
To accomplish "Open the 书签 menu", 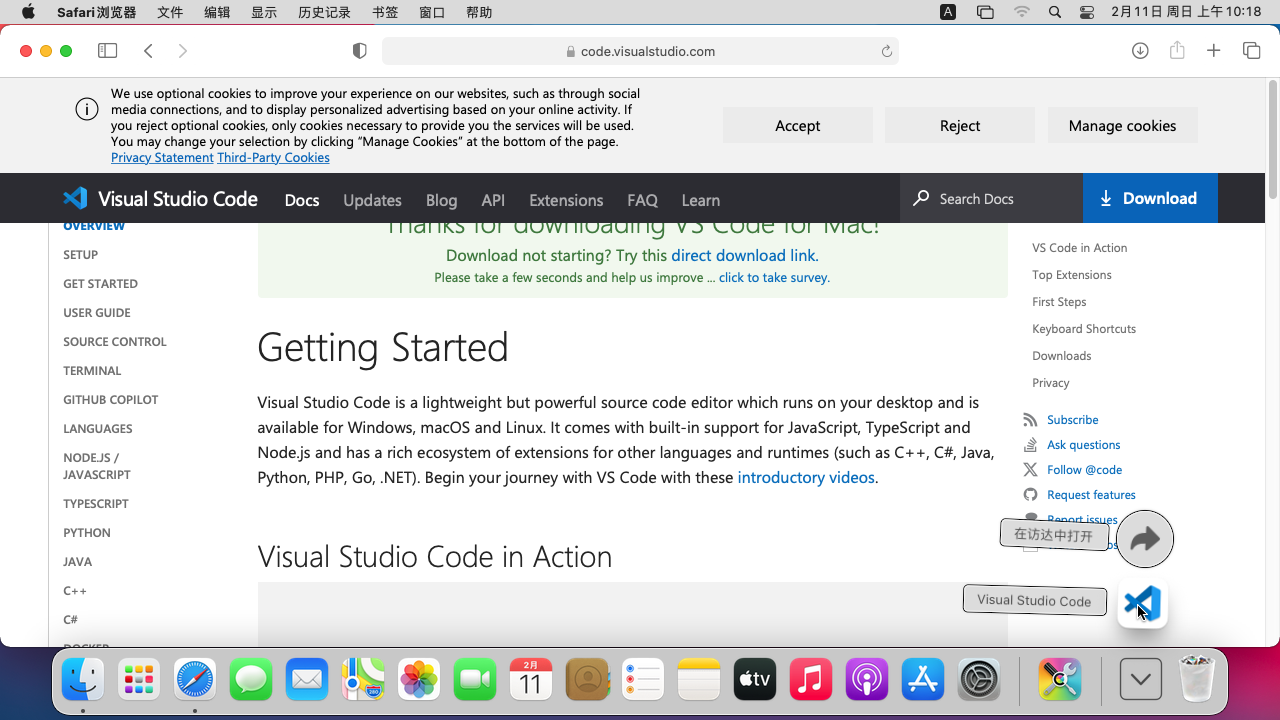I will point(385,13).
